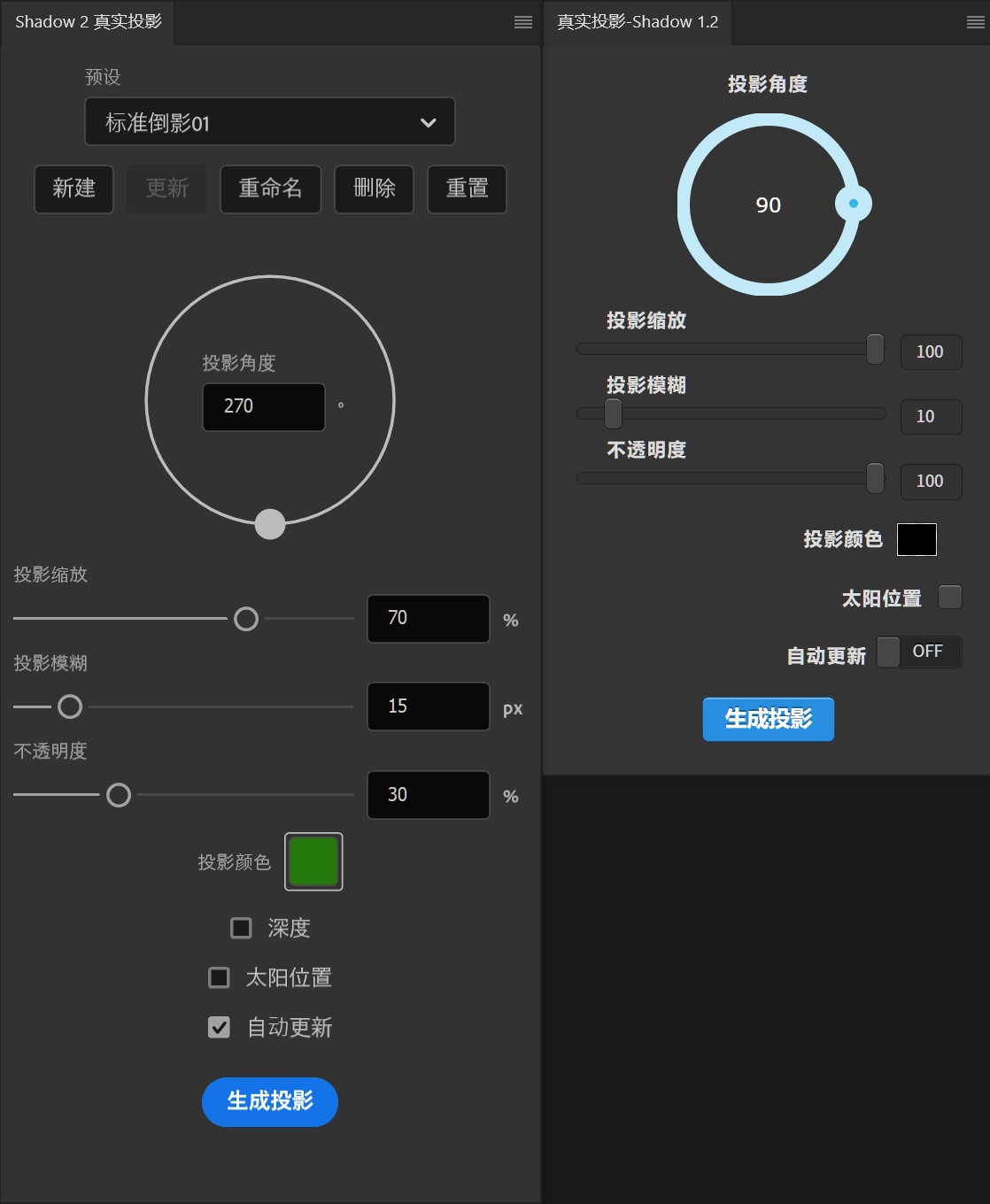Click the blue angle knob in Shadow 1.2
The image size is (990, 1204).
click(x=853, y=204)
